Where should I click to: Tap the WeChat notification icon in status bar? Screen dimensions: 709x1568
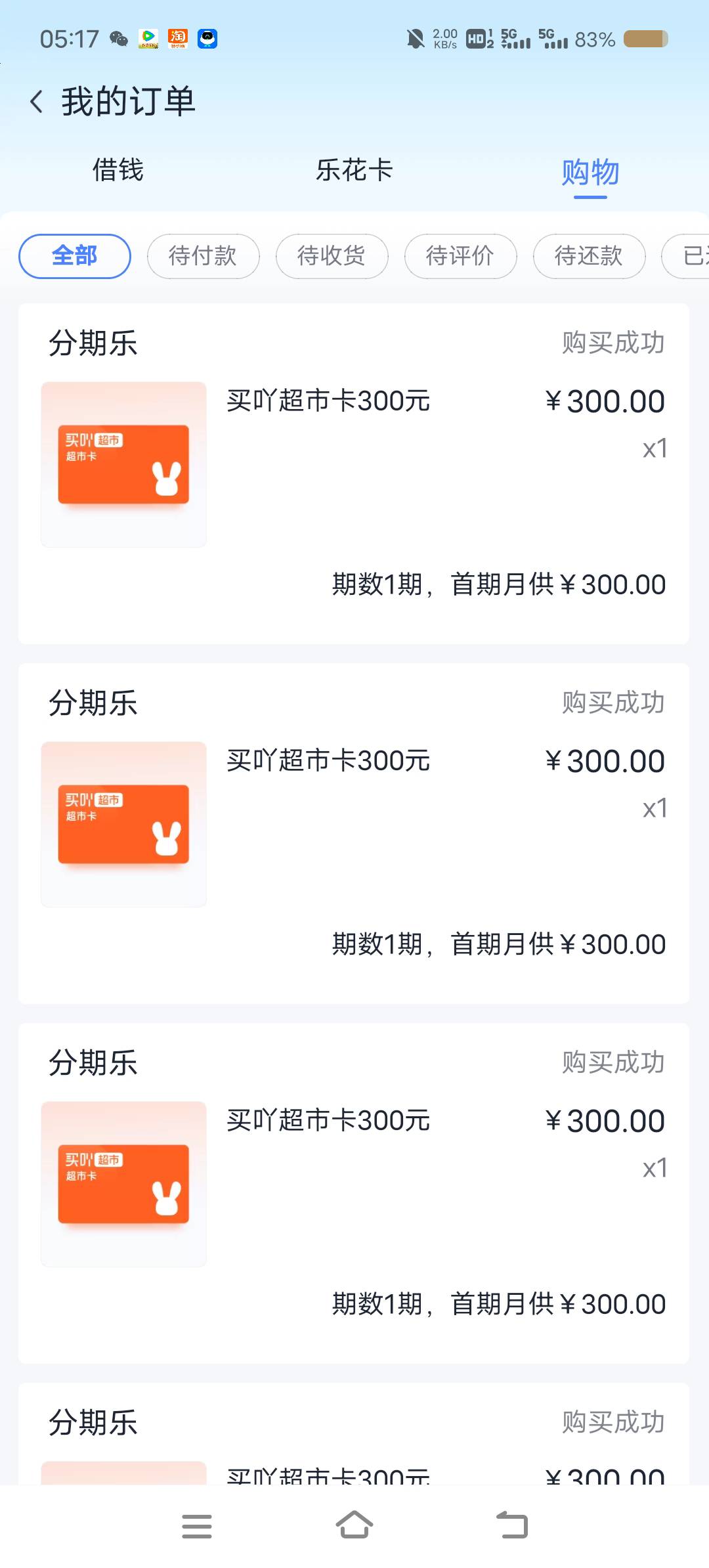pyautogui.click(x=119, y=39)
